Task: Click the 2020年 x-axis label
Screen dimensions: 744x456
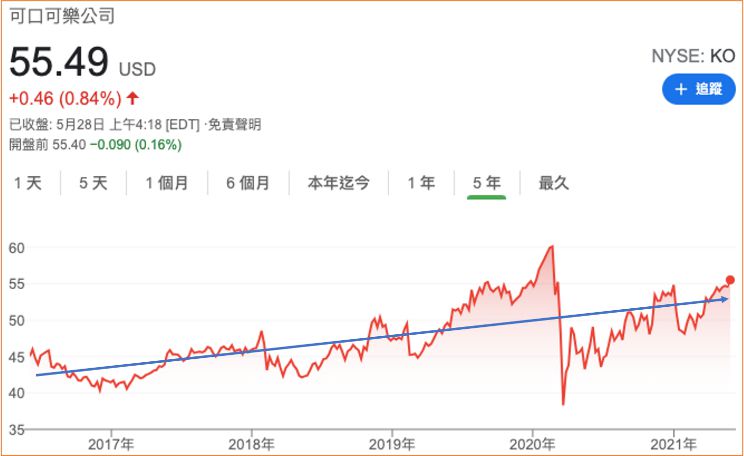Action: (532, 445)
